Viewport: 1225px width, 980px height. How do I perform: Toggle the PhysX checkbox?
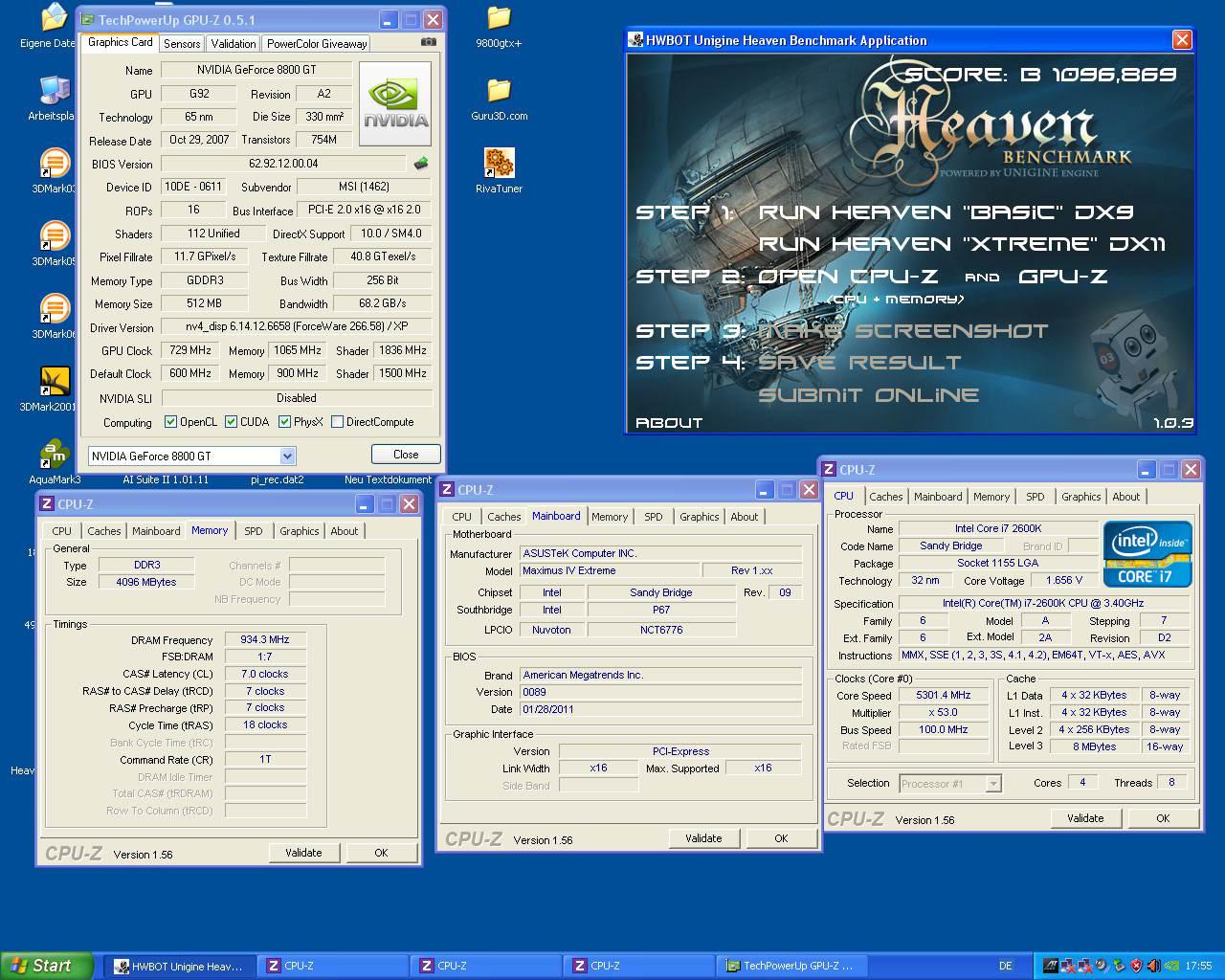pos(284,421)
